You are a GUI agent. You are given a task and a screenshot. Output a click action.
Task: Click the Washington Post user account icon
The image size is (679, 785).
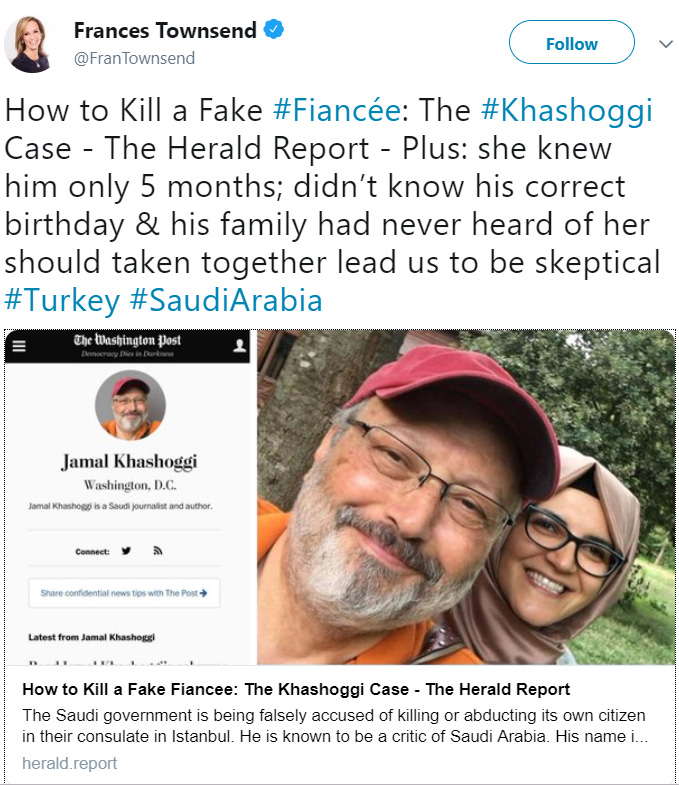coord(239,345)
